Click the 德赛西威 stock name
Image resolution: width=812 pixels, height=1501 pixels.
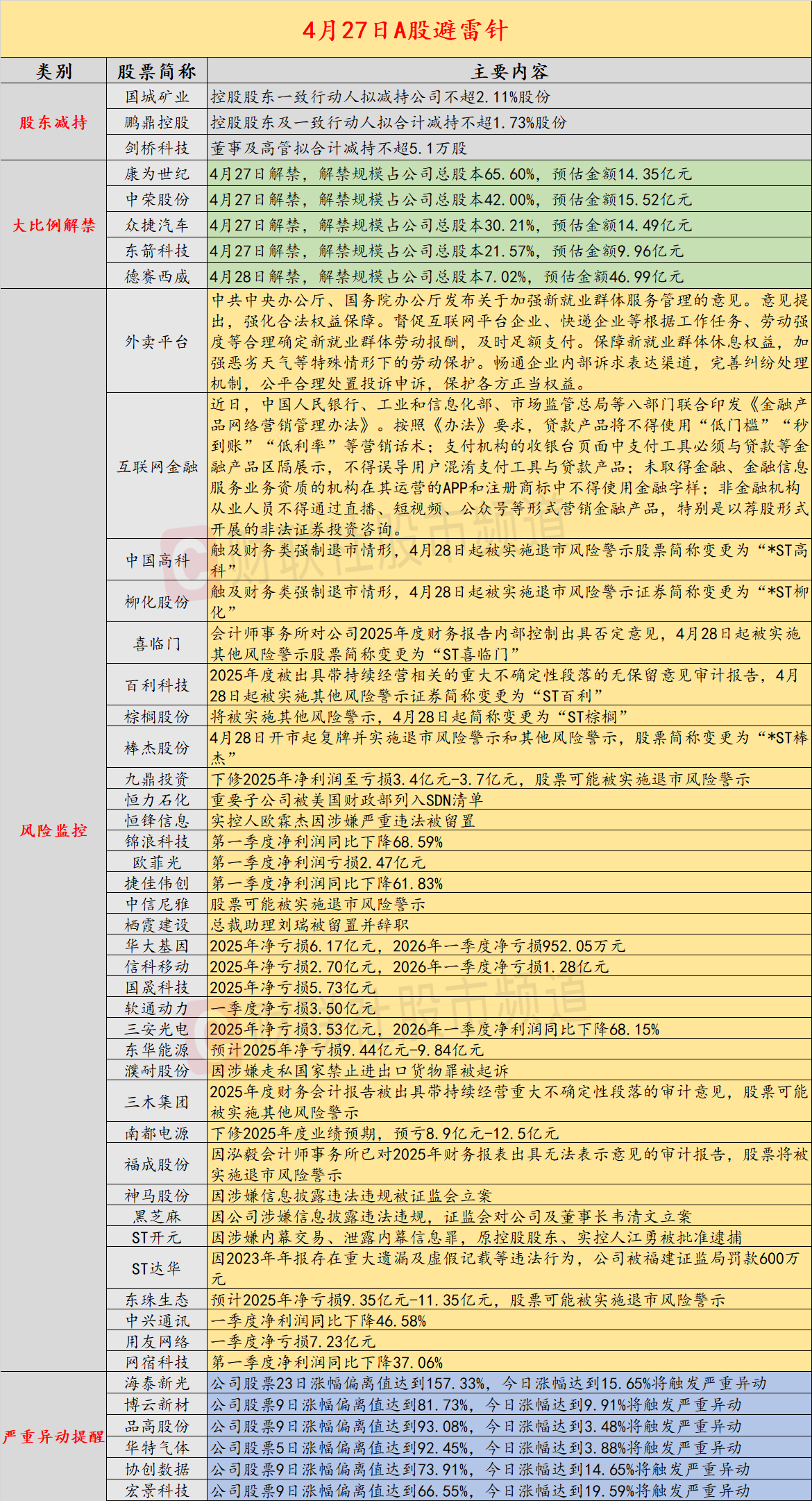[x=157, y=277]
